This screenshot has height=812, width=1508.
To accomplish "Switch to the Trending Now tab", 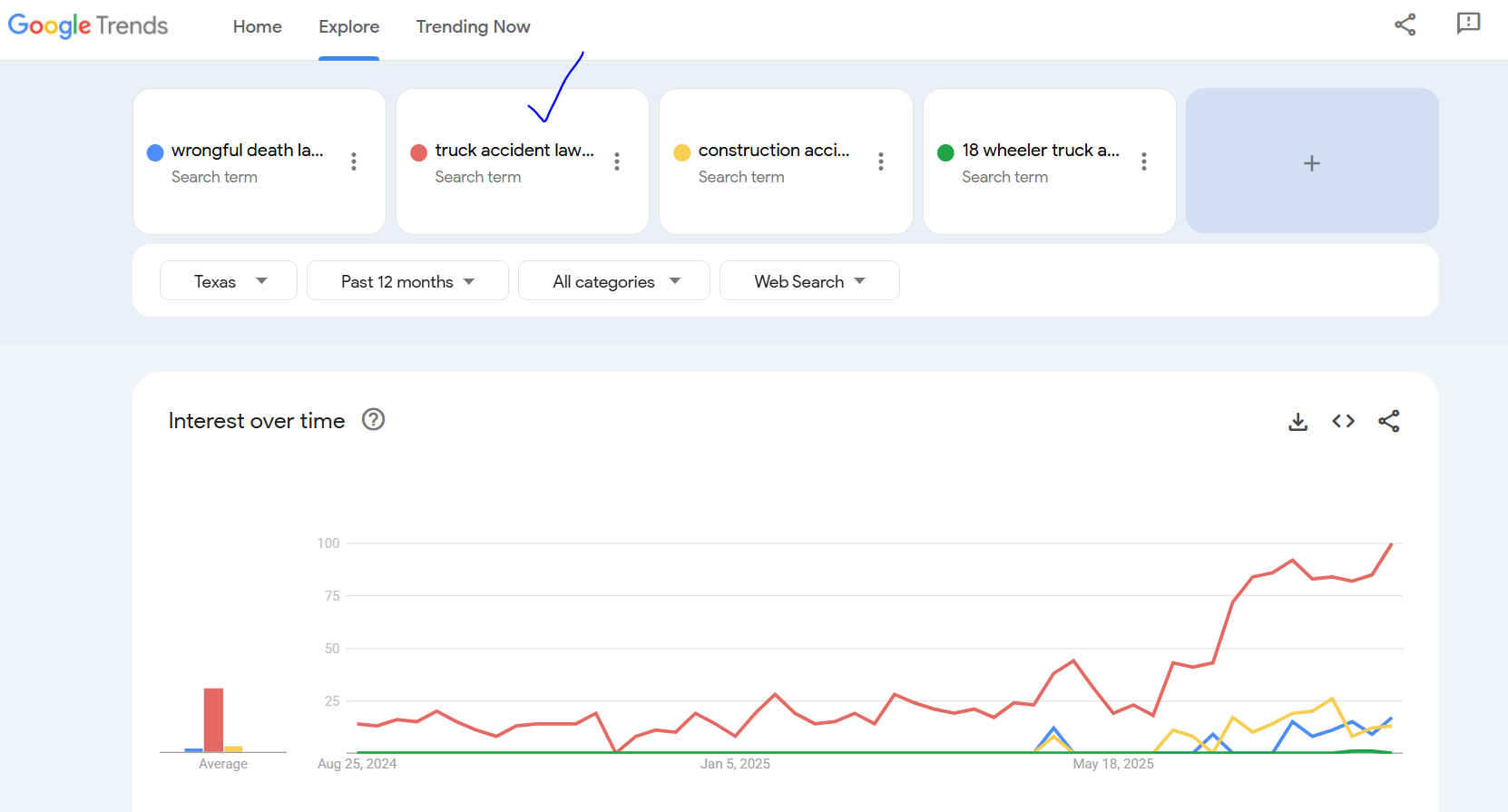I will coord(473,27).
